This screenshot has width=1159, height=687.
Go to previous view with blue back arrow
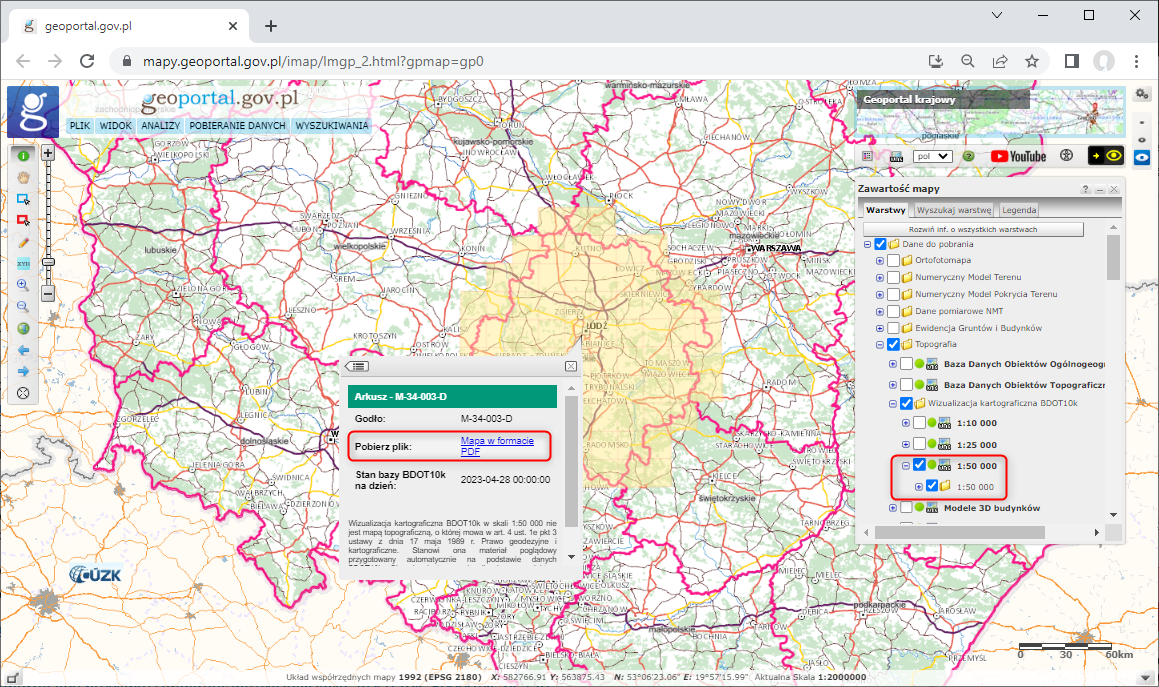(x=21, y=350)
